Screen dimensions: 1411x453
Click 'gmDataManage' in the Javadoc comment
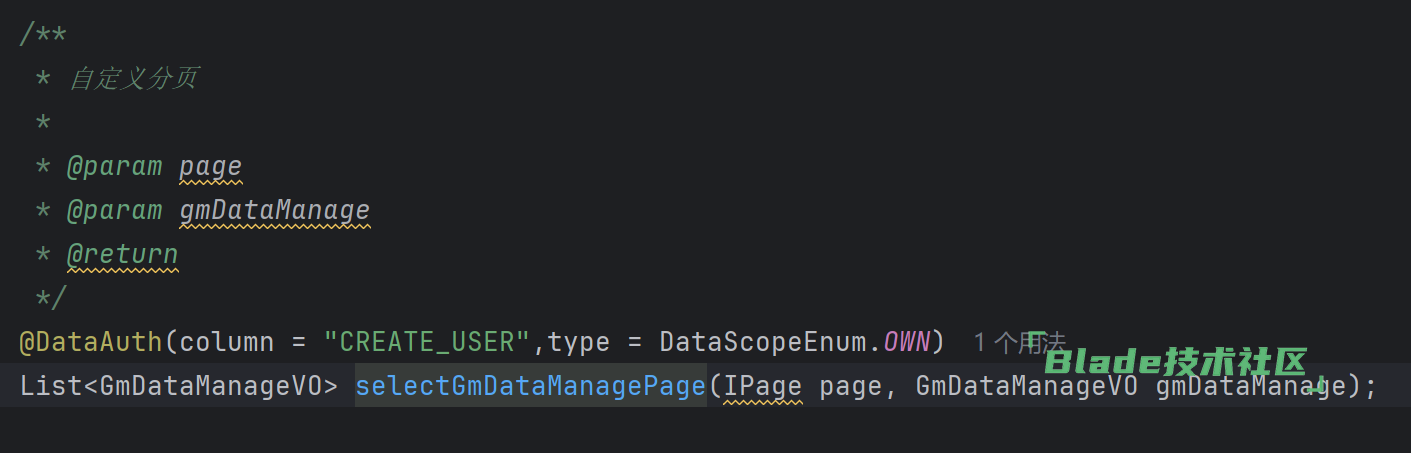coord(274,210)
